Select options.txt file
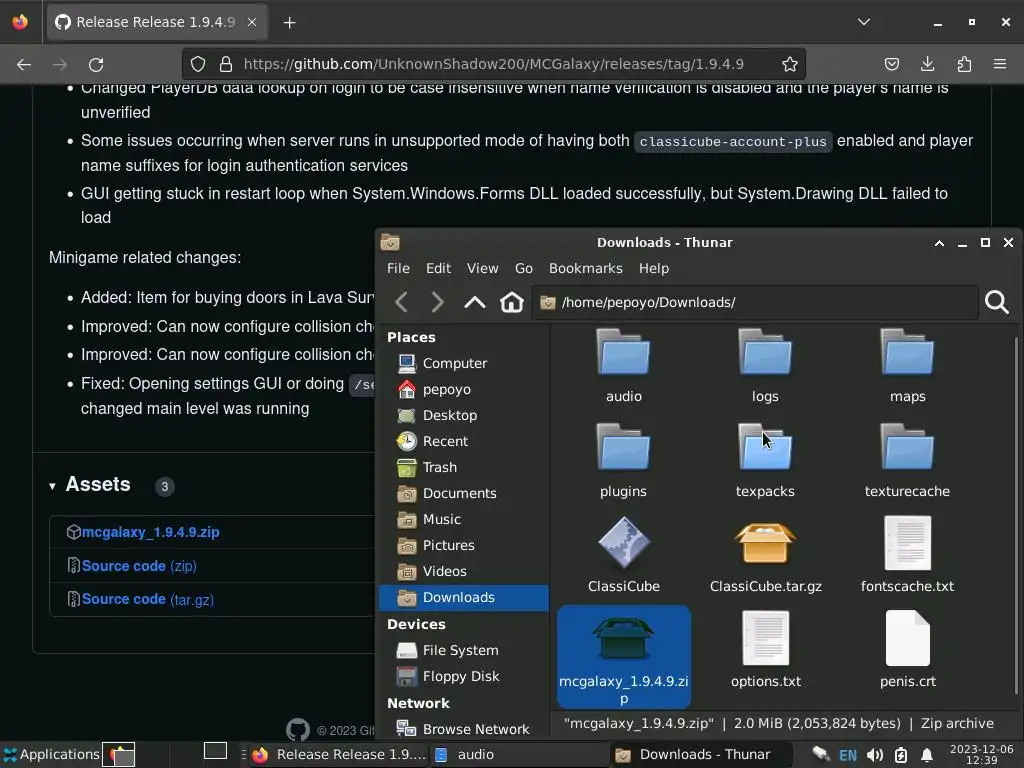This screenshot has height=768, width=1024. 765,650
